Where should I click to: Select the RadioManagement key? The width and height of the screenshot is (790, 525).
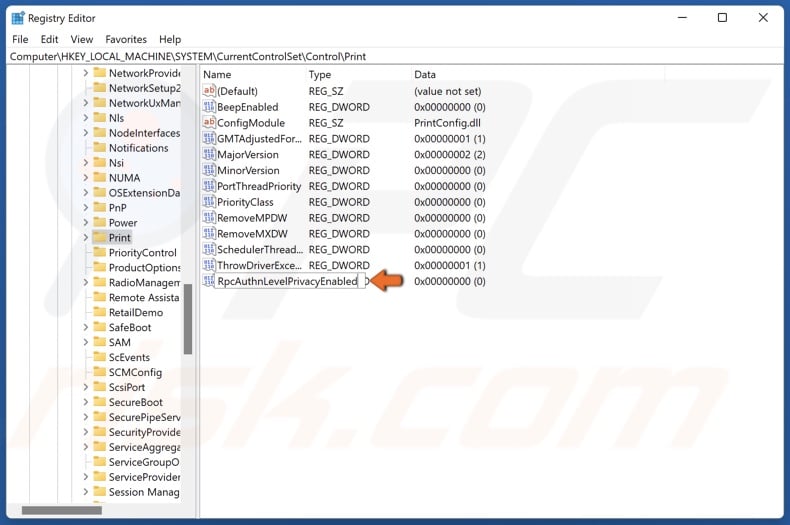pyautogui.click(x=144, y=283)
